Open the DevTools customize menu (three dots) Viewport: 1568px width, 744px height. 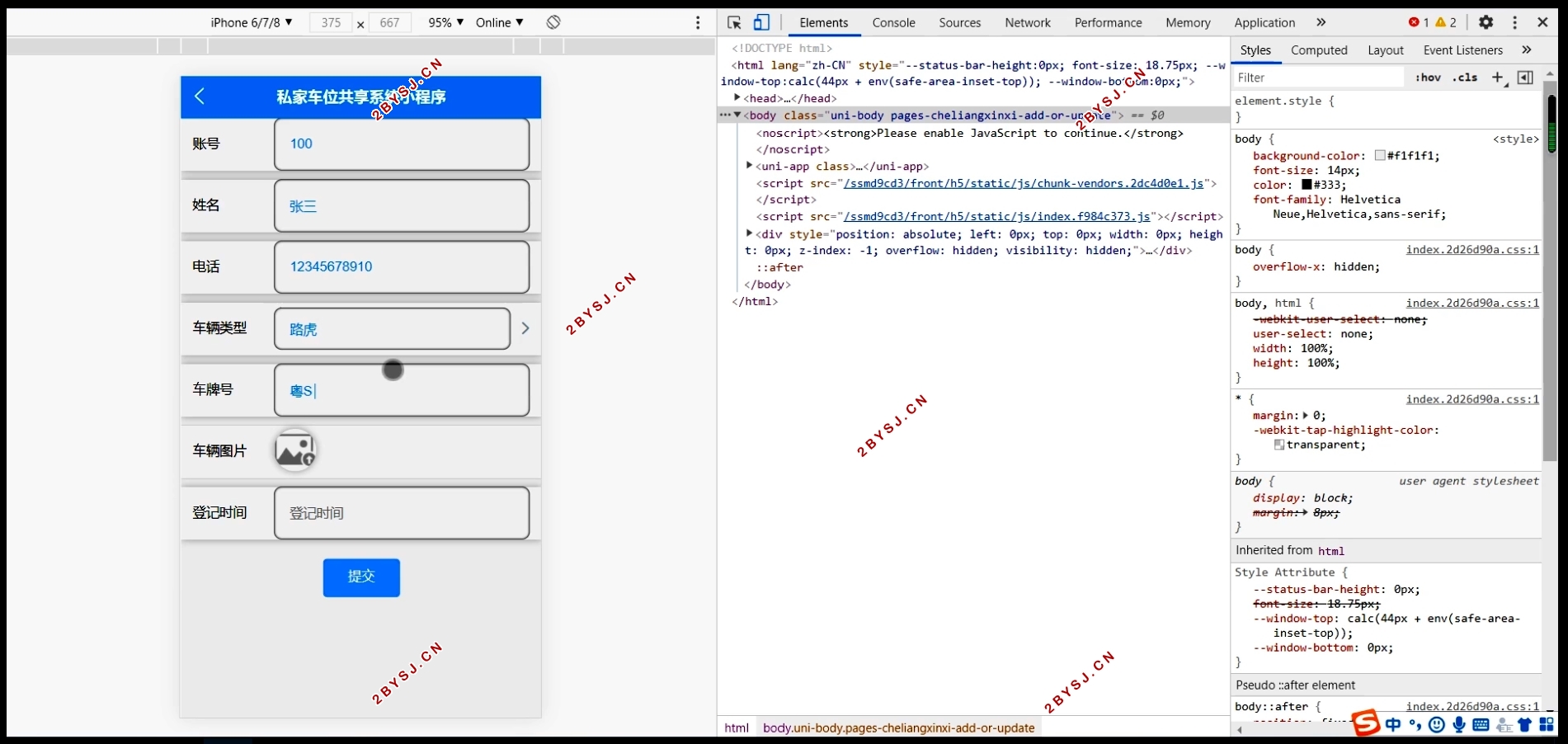pos(1514,22)
